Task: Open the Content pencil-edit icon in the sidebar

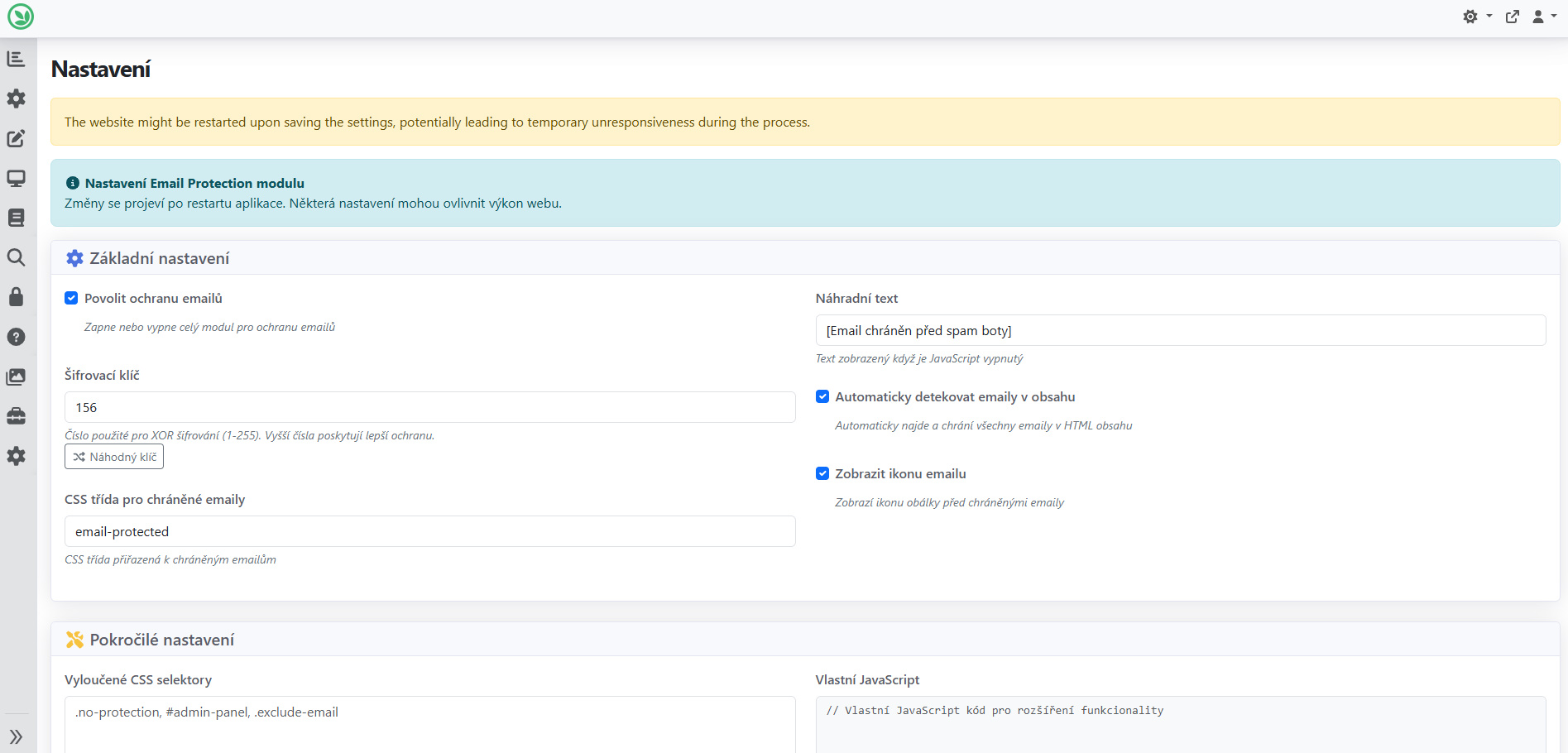Action: [x=16, y=138]
